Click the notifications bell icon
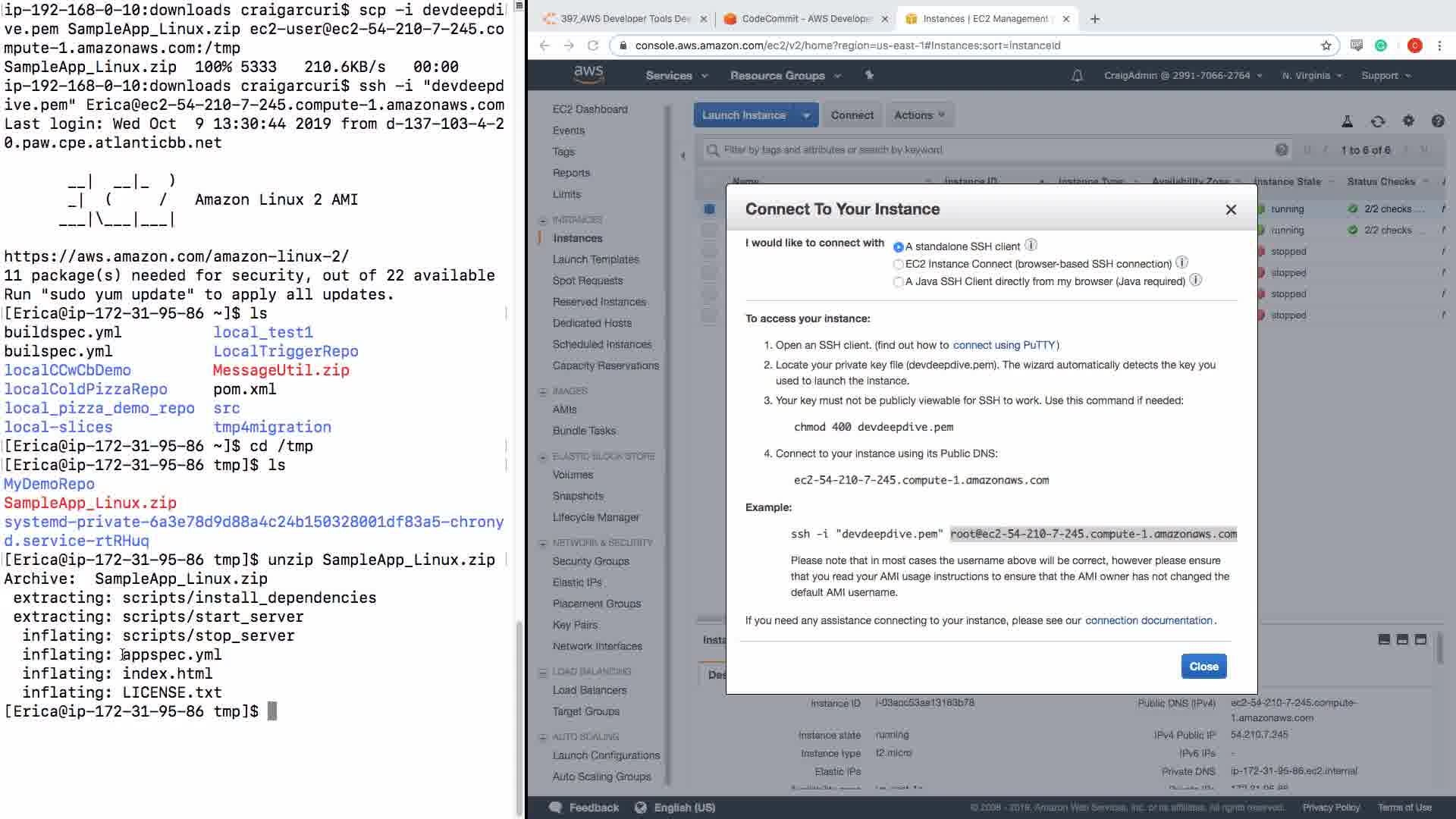Viewport: 1456px width, 819px height. coord(1077,76)
